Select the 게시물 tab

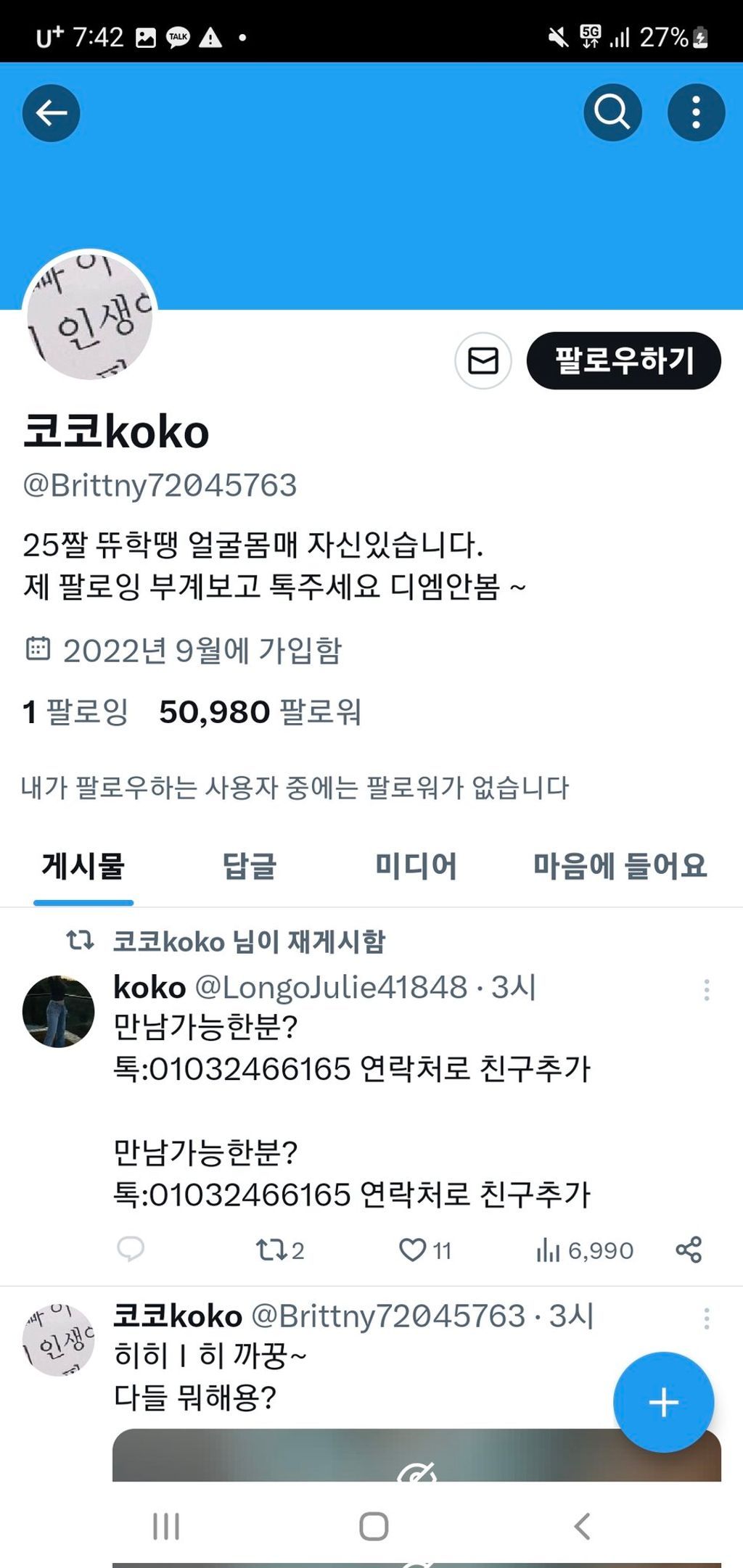pyautogui.click(x=83, y=866)
